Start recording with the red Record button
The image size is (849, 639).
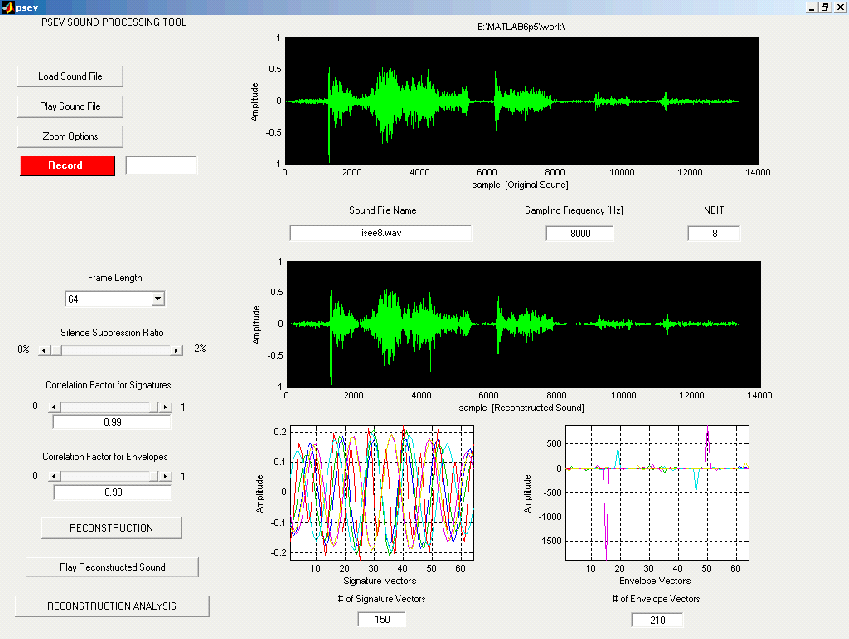[67, 166]
